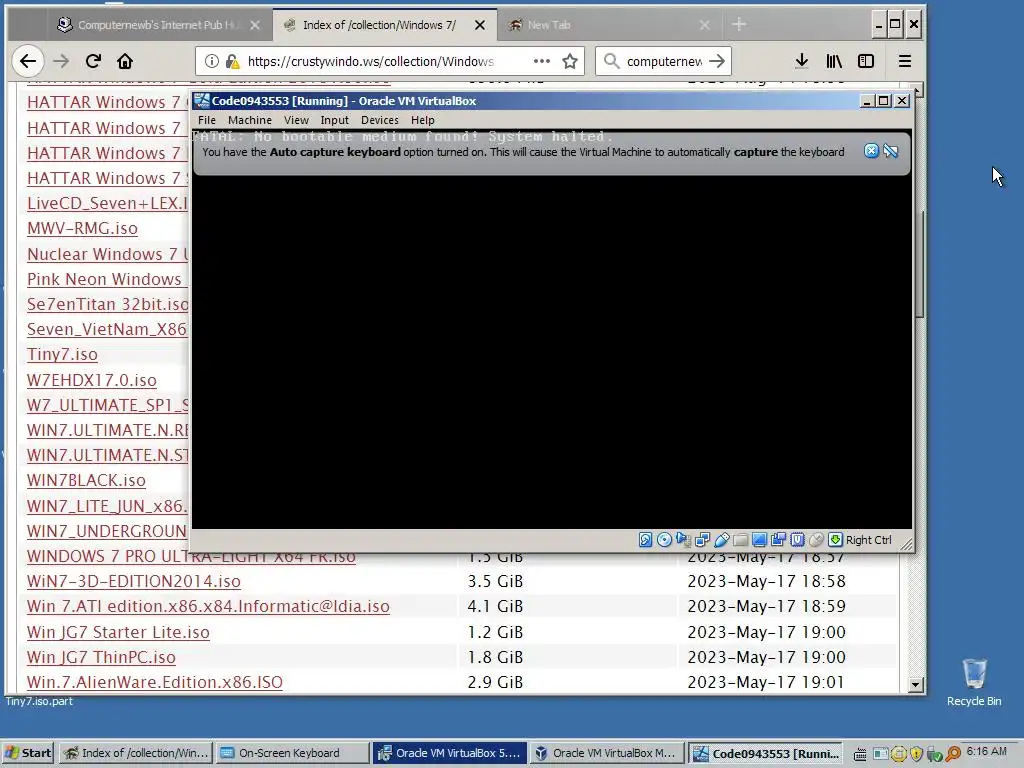This screenshot has width=1024, height=768.
Task: Open the page actions three-dot menu
Action: [x=541, y=61]
